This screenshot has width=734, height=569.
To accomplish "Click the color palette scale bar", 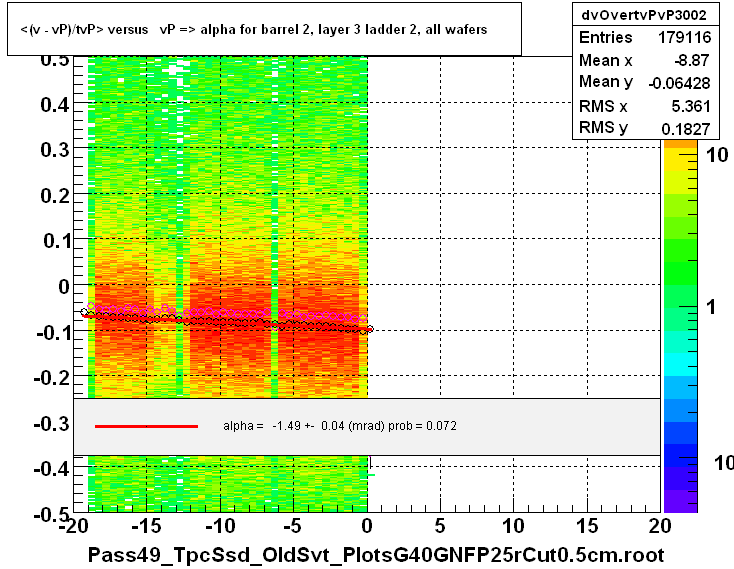I will pyautogui.click(x=680, y=326).
